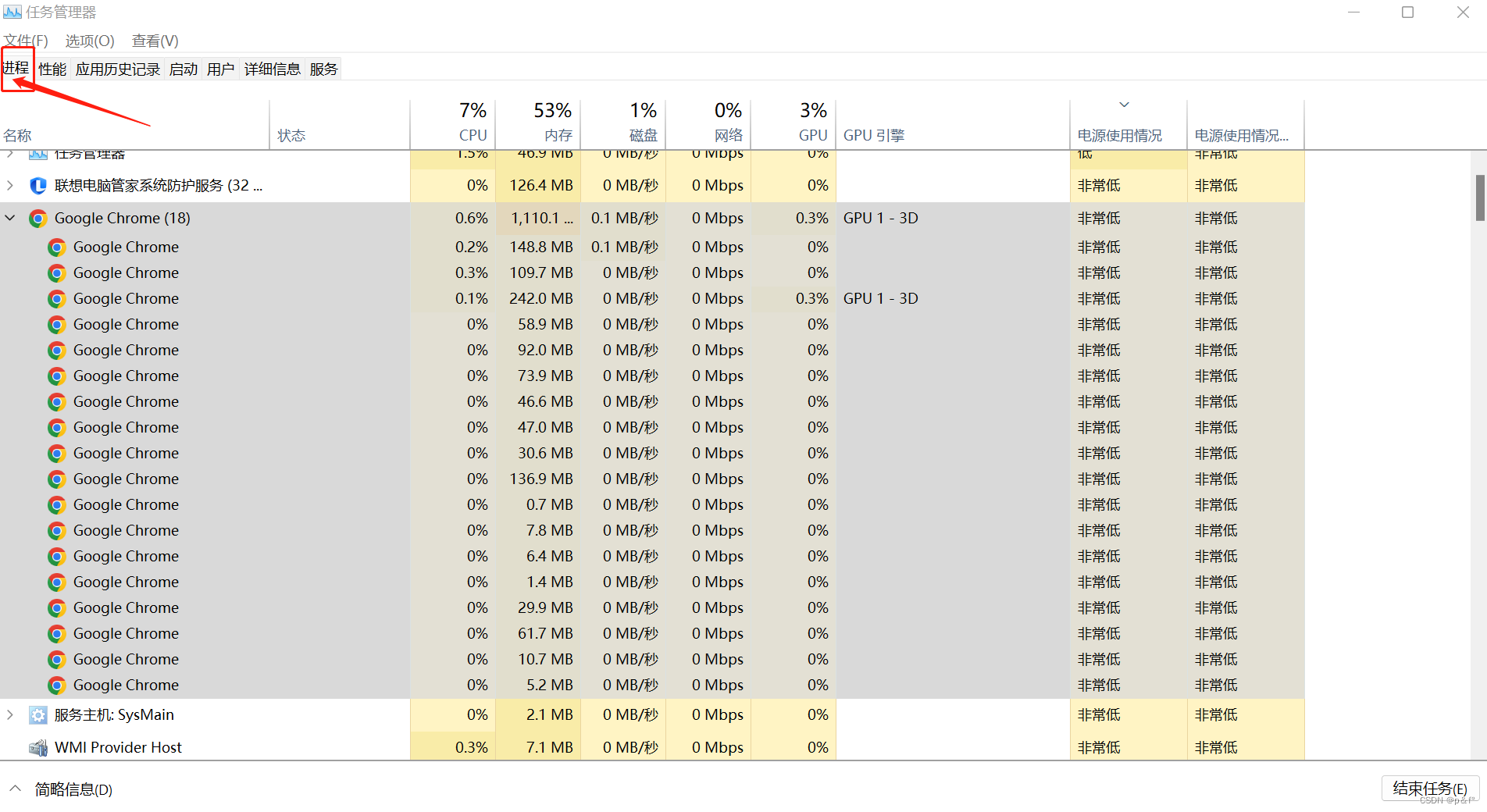The image size is (1487, 812).
Task: Click Chrome icon in the 30.6 MB row
Action: 56,454
